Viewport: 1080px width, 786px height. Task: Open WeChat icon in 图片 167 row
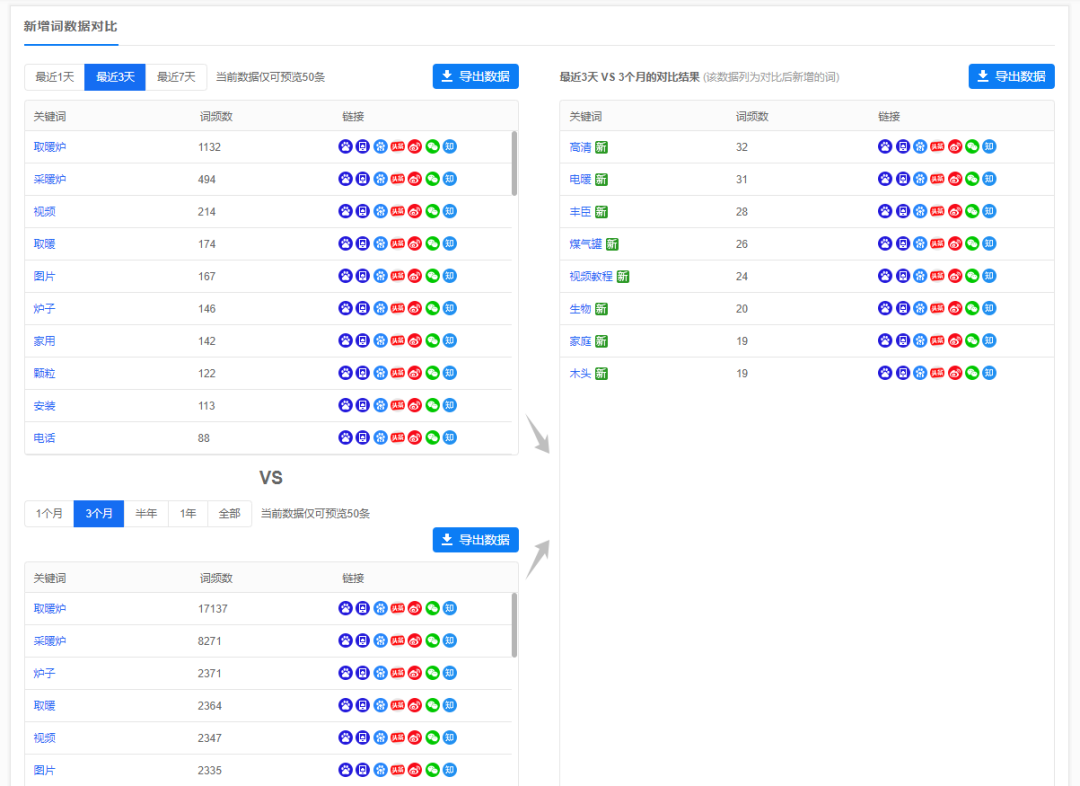433,276
